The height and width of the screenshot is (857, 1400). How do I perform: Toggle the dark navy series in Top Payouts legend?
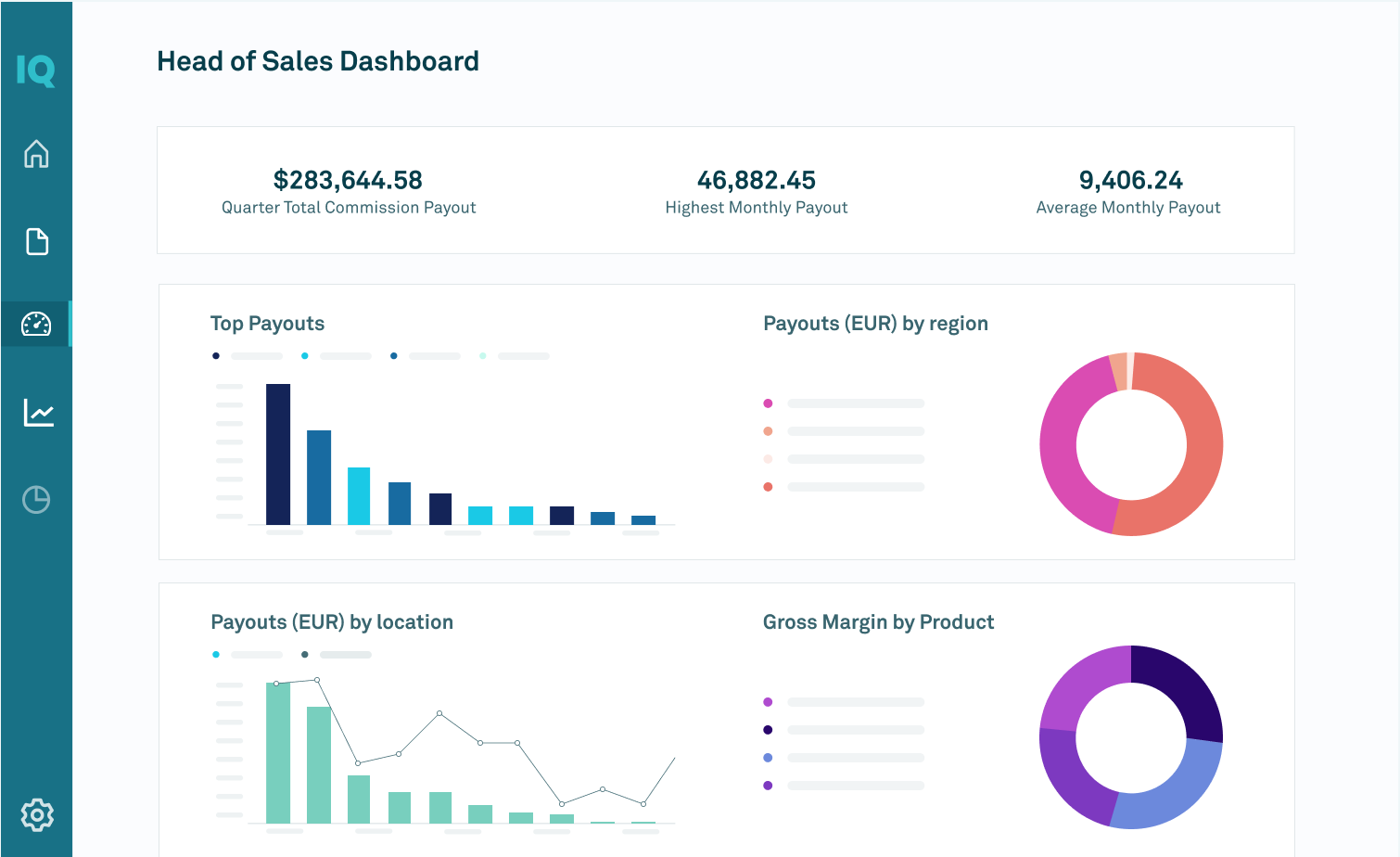tap(216, 355)
